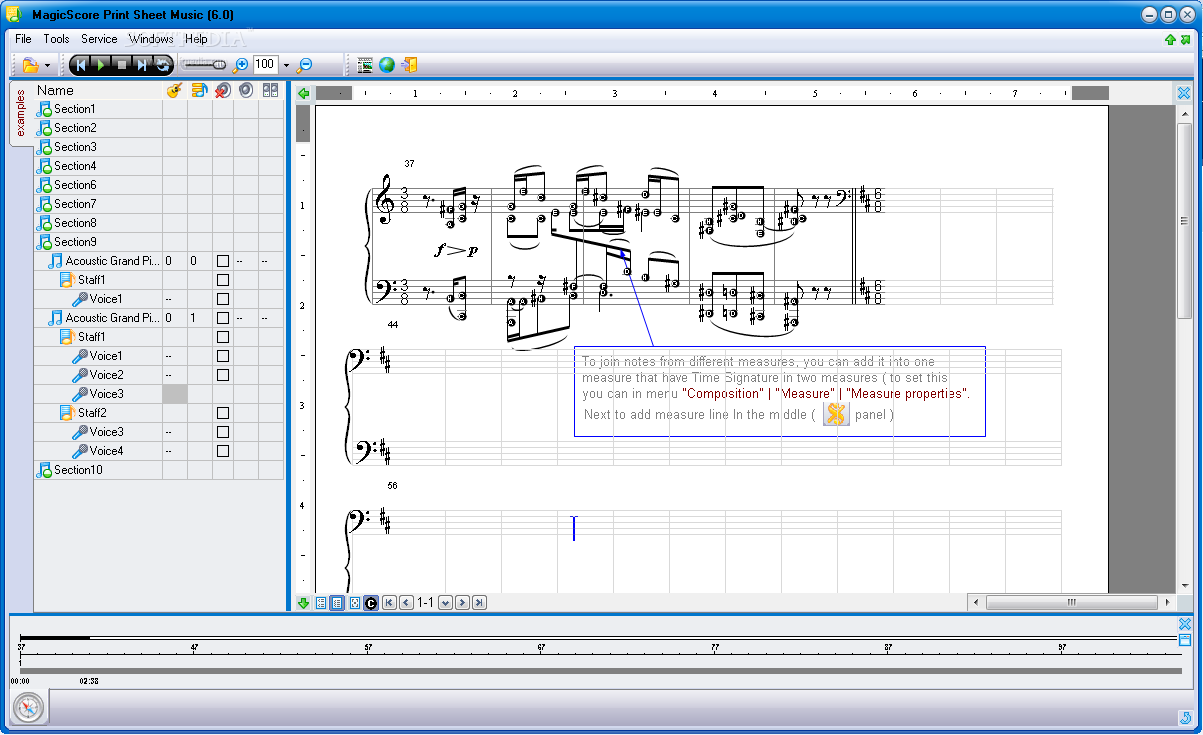Image resolution: width=1203 pixels, height=735 pixels.
Task: Open the dropdown arrow beside the folder icon
Action: tap(47, 66)
